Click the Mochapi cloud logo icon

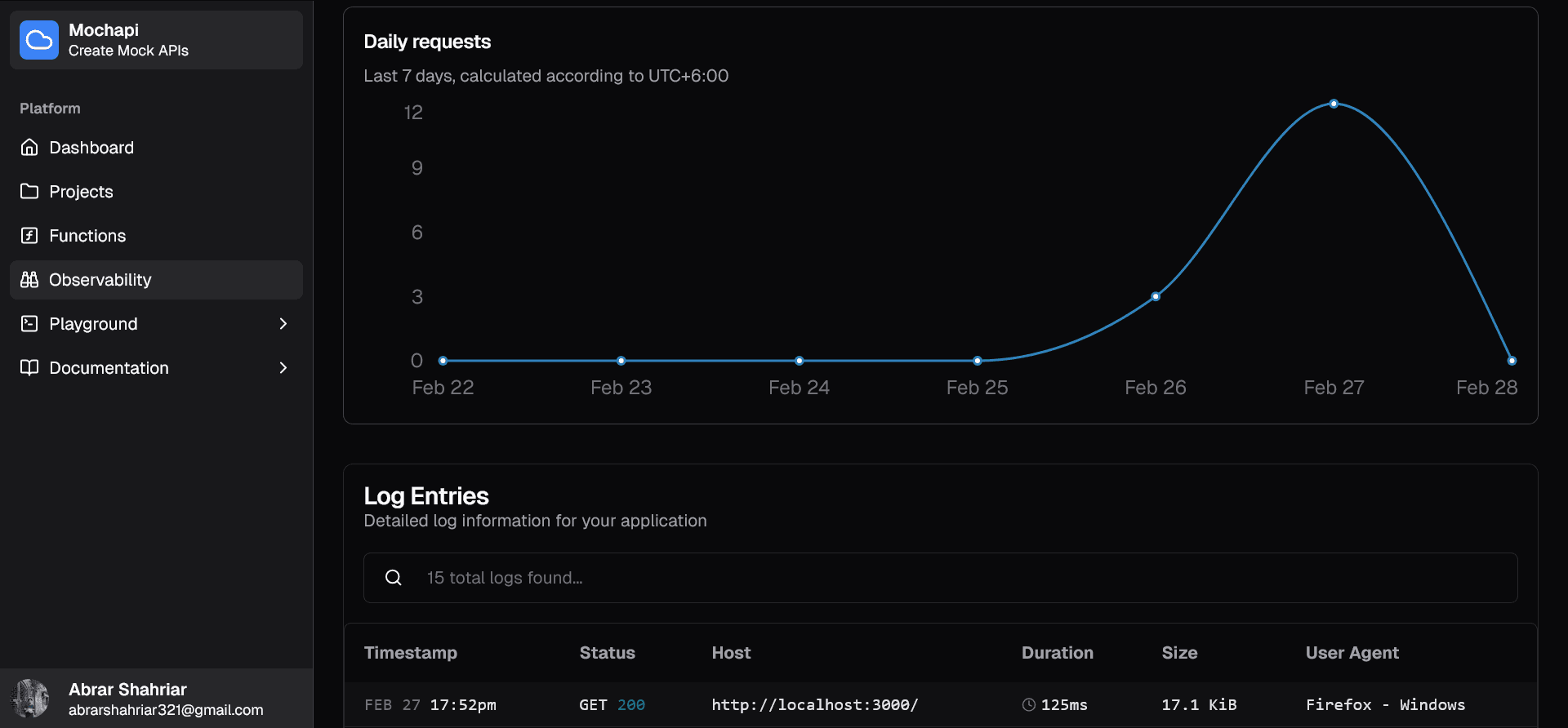tap(39, 40)
